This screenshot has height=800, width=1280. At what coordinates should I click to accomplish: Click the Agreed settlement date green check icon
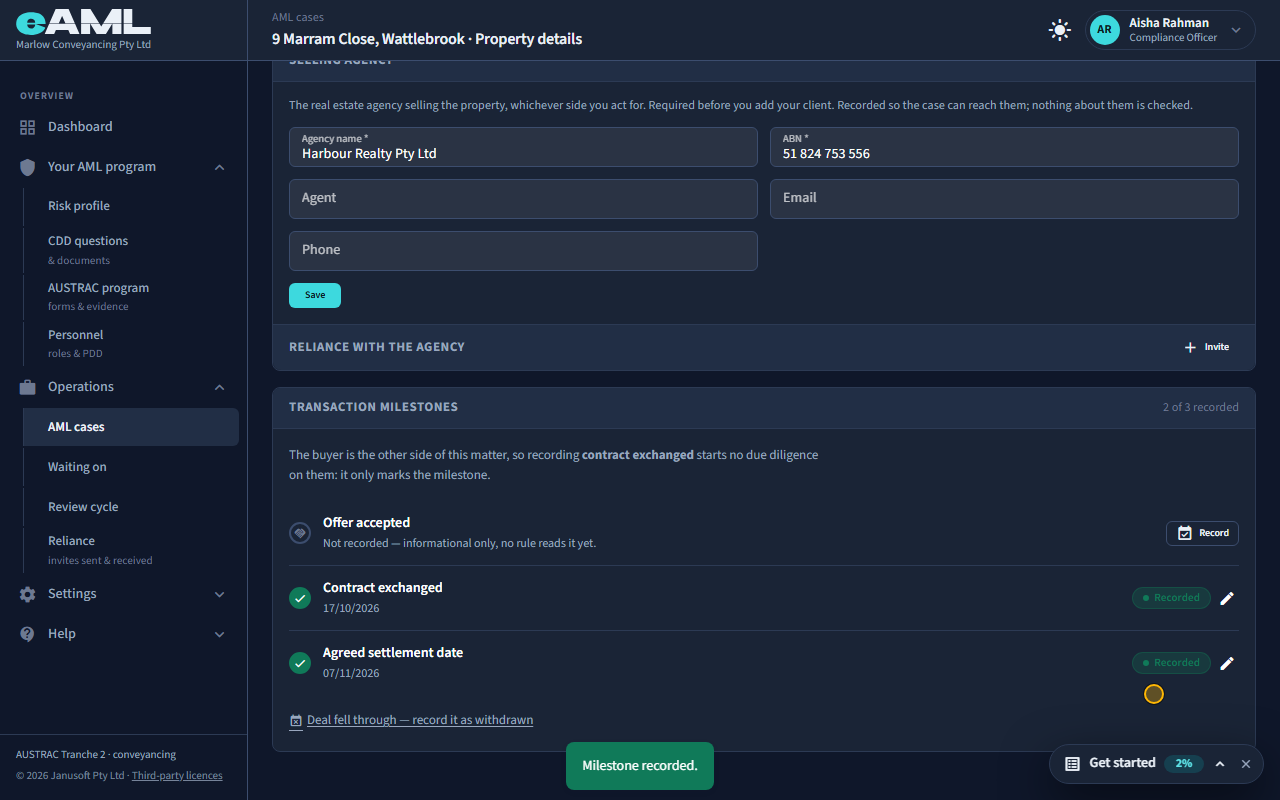tap(300, 663)
